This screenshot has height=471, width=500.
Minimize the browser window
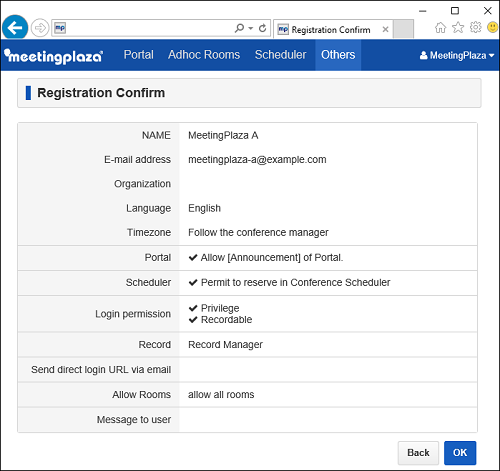(x=423, y=11)
